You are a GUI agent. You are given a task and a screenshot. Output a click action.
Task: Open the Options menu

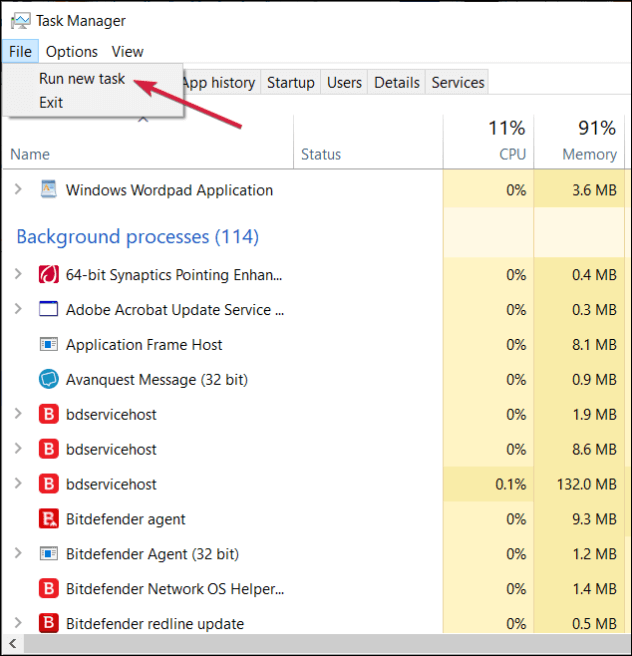point(72,51)
